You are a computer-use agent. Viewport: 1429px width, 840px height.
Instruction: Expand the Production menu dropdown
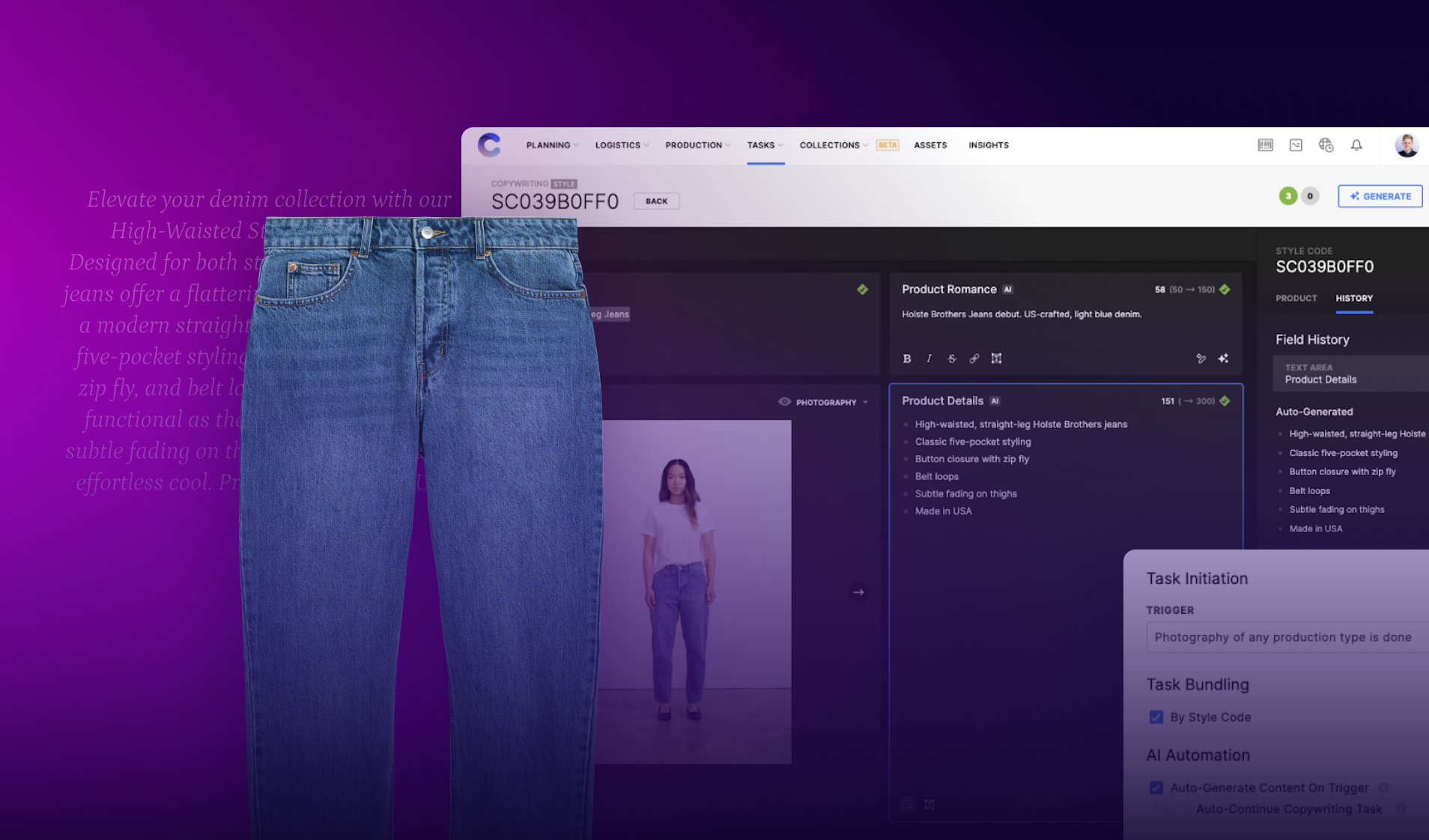[698, 145]
